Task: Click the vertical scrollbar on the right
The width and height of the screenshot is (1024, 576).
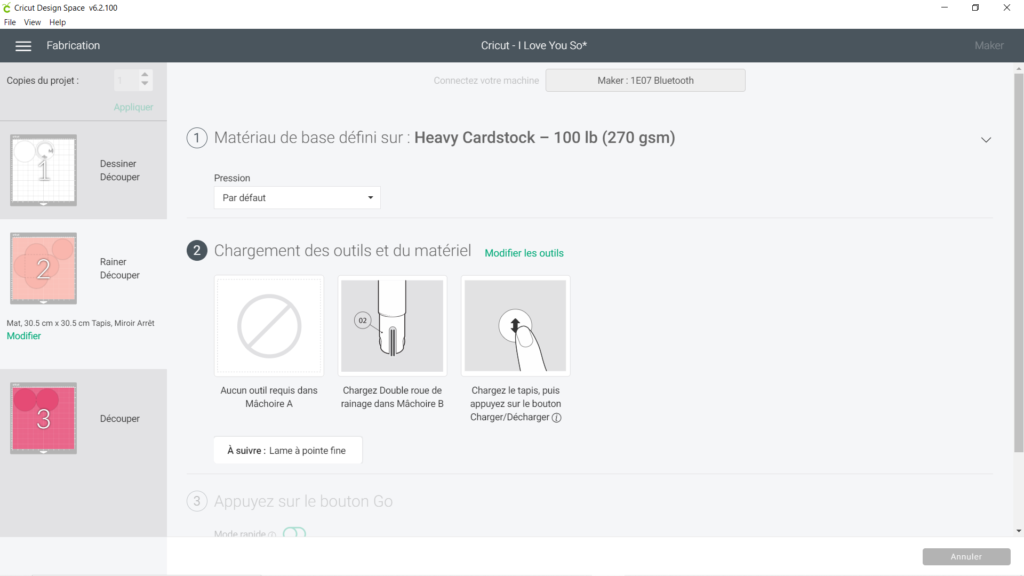Action: click(1018, 261)
